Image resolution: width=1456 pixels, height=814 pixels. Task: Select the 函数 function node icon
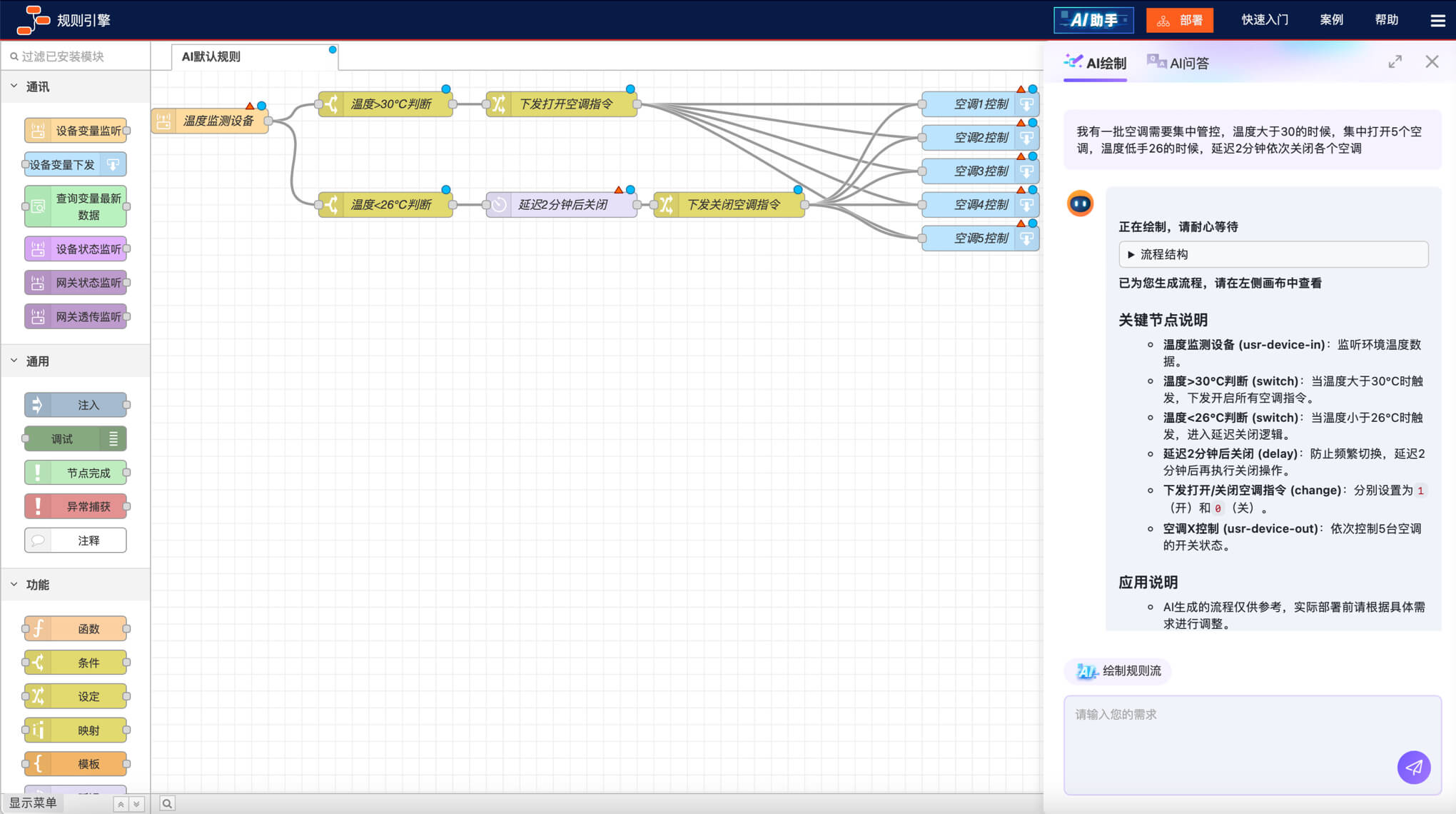(x=38, y=629)
